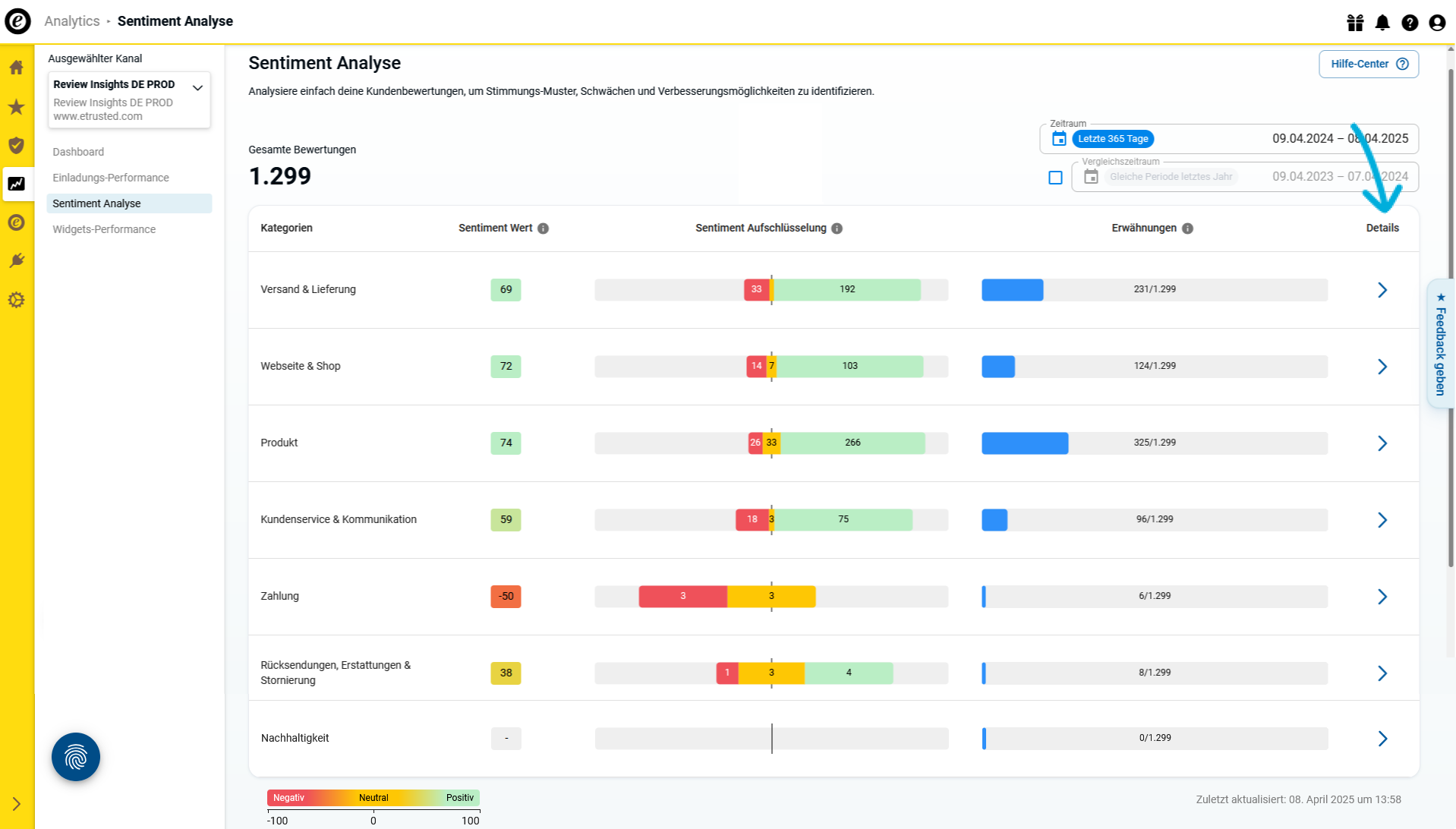
Task: Open details for Kundenservice & Kommunikation
Action: pos(1382,520)
